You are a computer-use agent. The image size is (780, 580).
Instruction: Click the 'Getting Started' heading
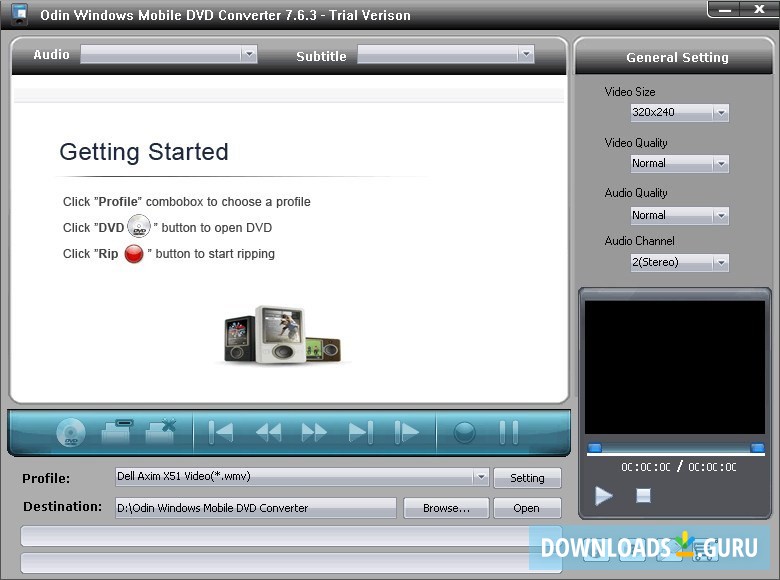[x=144, y=152]
